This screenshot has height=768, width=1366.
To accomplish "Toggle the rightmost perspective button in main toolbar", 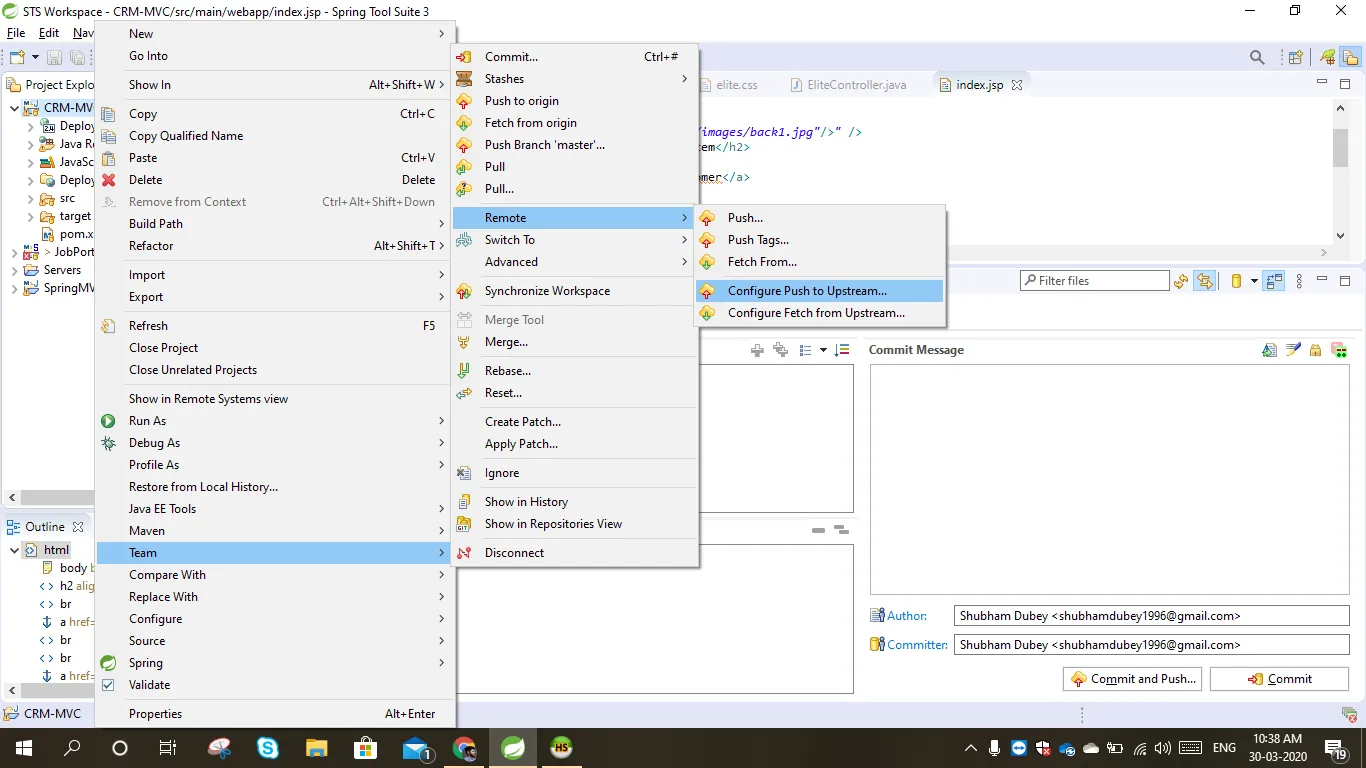I will (x=1350, y=58).
